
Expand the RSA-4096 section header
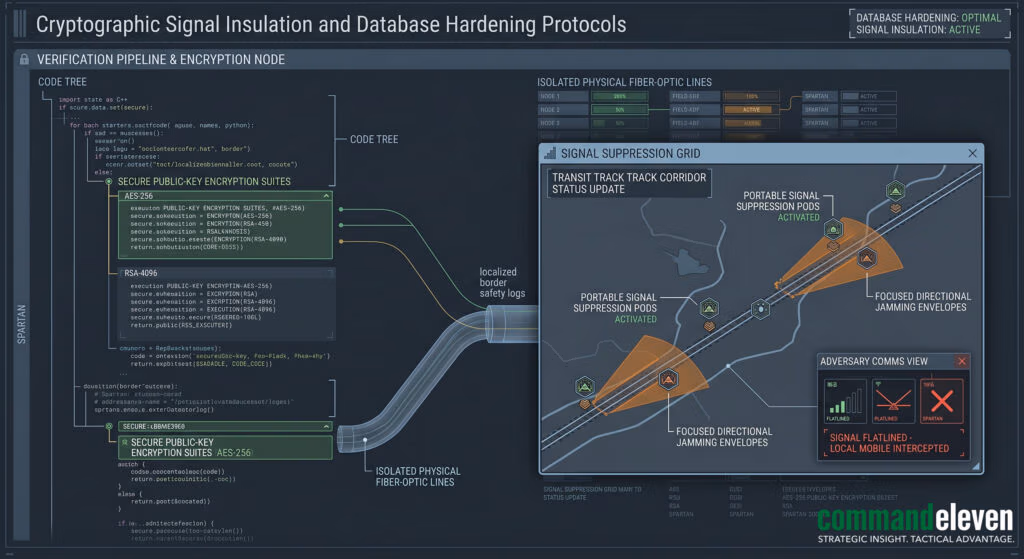[226, 273]
